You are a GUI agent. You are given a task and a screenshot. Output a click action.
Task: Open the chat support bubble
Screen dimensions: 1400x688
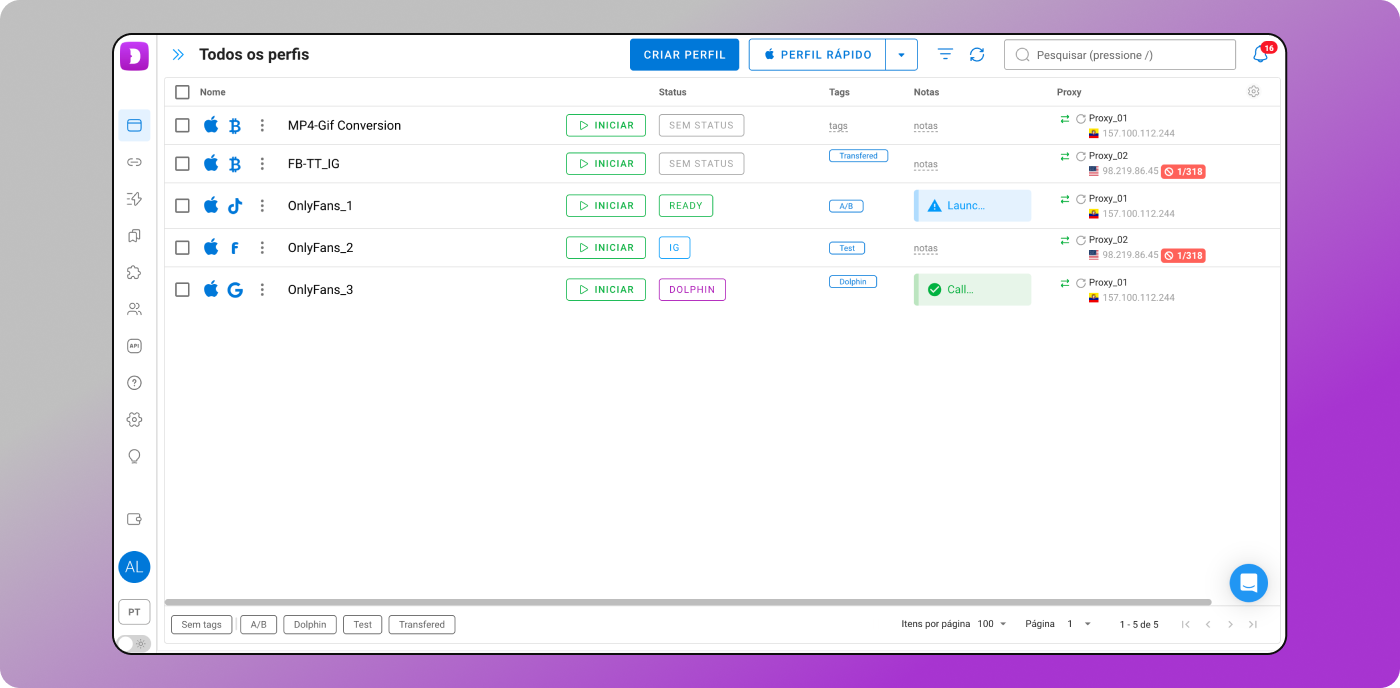[x=1248, y=583]
